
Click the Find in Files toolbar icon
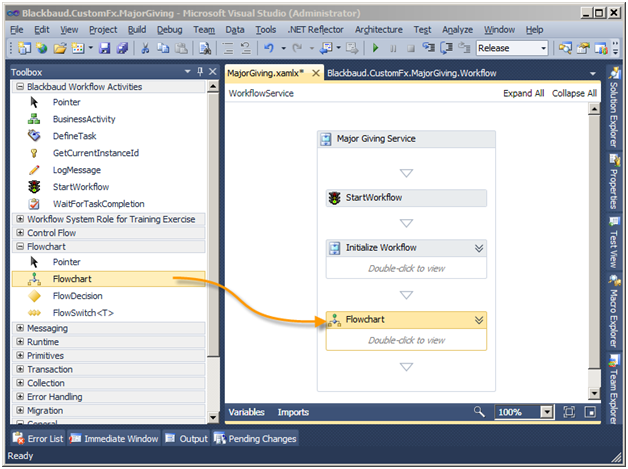[x=205, y=48]
